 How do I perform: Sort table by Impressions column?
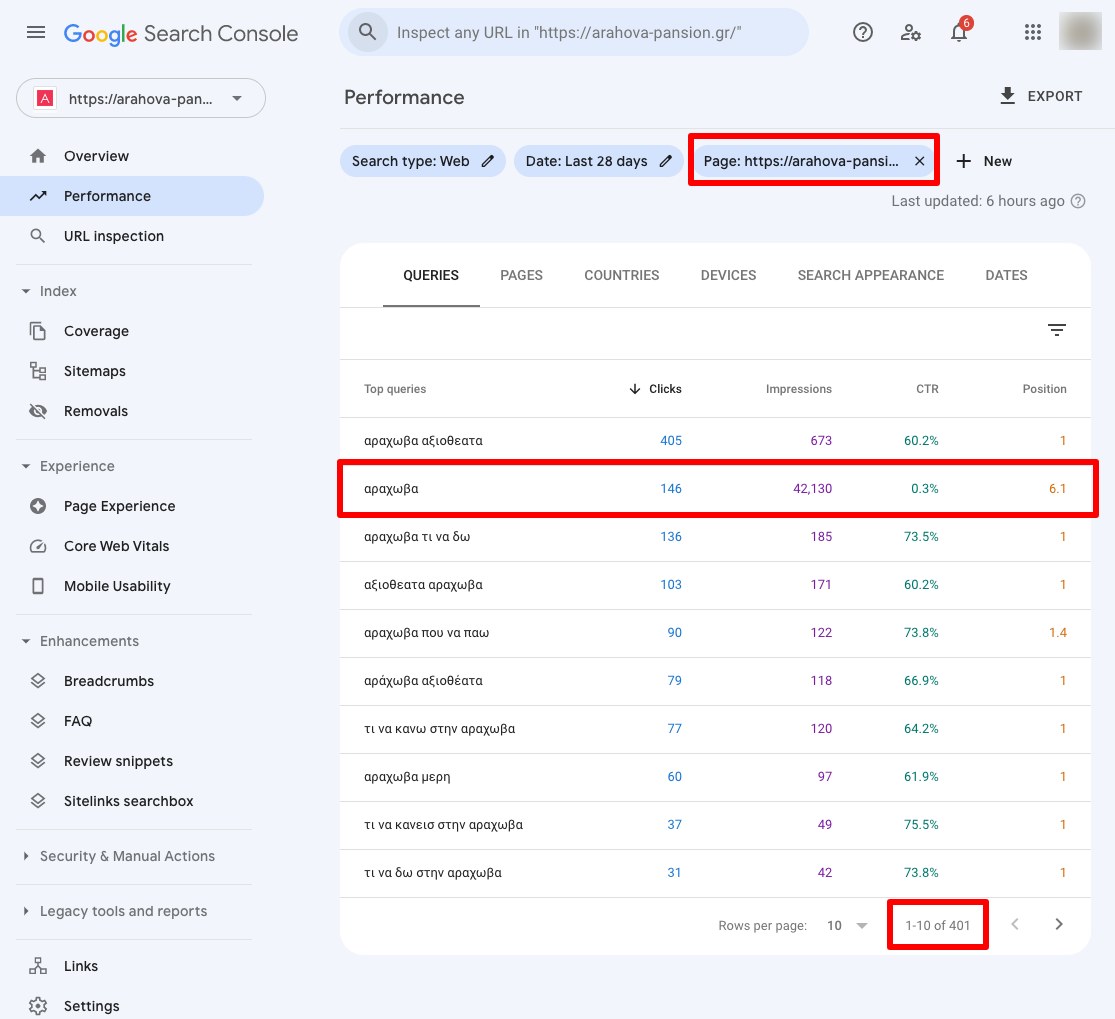tap(799, 389)
